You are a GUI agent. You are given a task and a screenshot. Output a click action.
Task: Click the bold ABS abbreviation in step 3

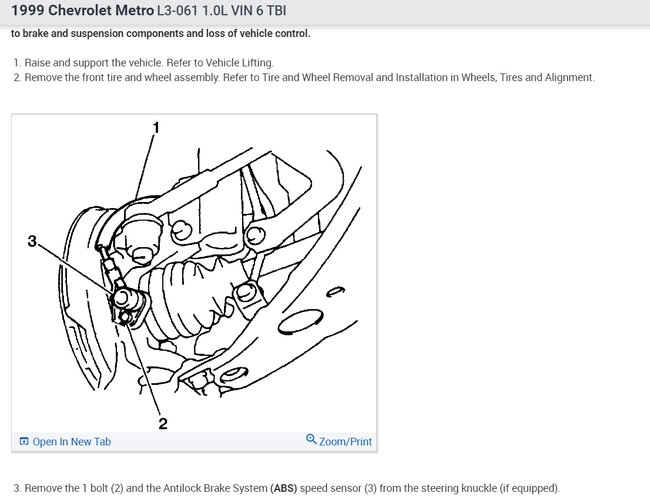[284, 488]
